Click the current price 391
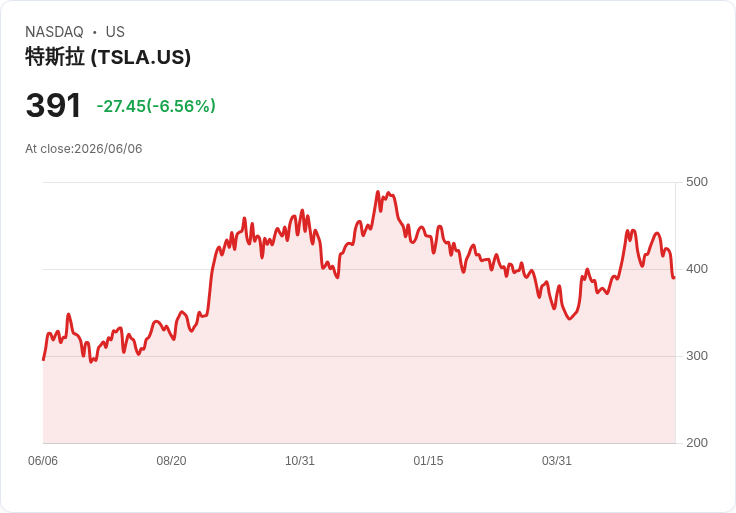 point(54,105)
